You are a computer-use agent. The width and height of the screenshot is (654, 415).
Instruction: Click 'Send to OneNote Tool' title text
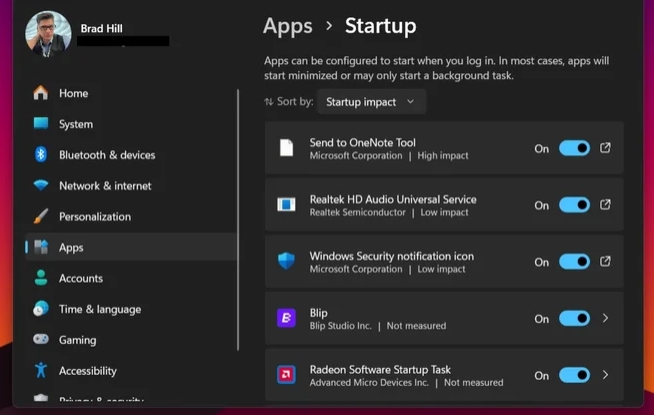pos(362,143)
